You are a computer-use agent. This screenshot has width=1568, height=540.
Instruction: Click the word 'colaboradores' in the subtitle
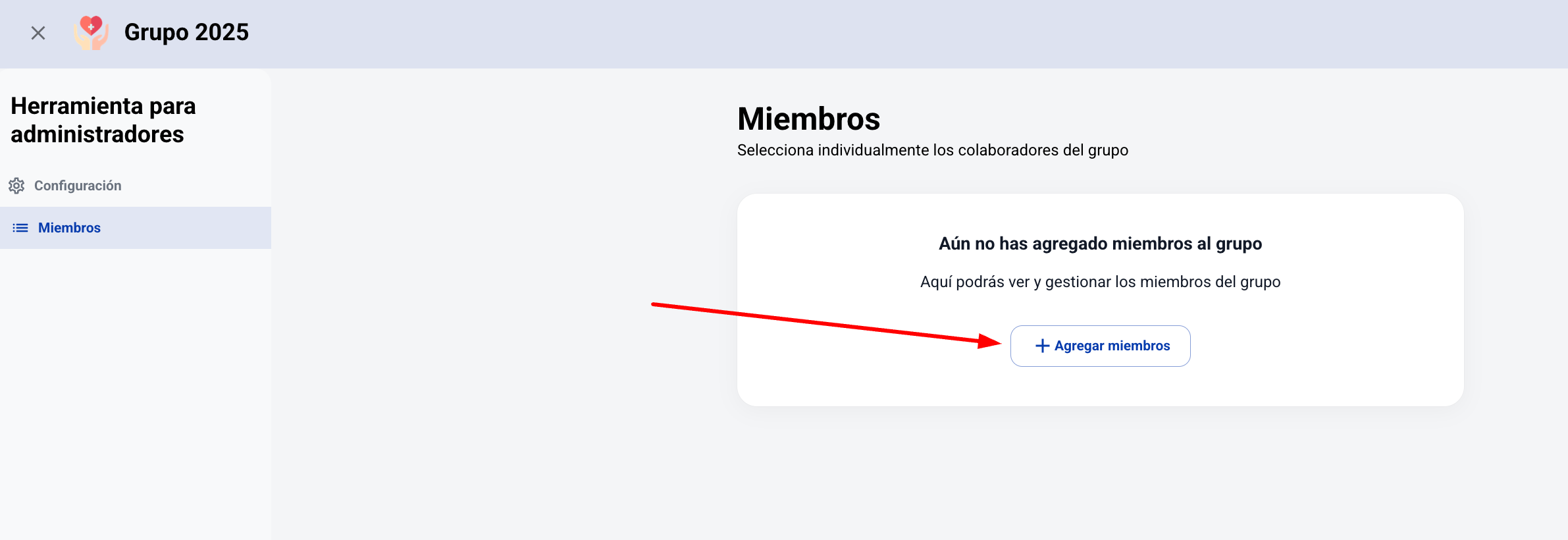coord(1020,150)
